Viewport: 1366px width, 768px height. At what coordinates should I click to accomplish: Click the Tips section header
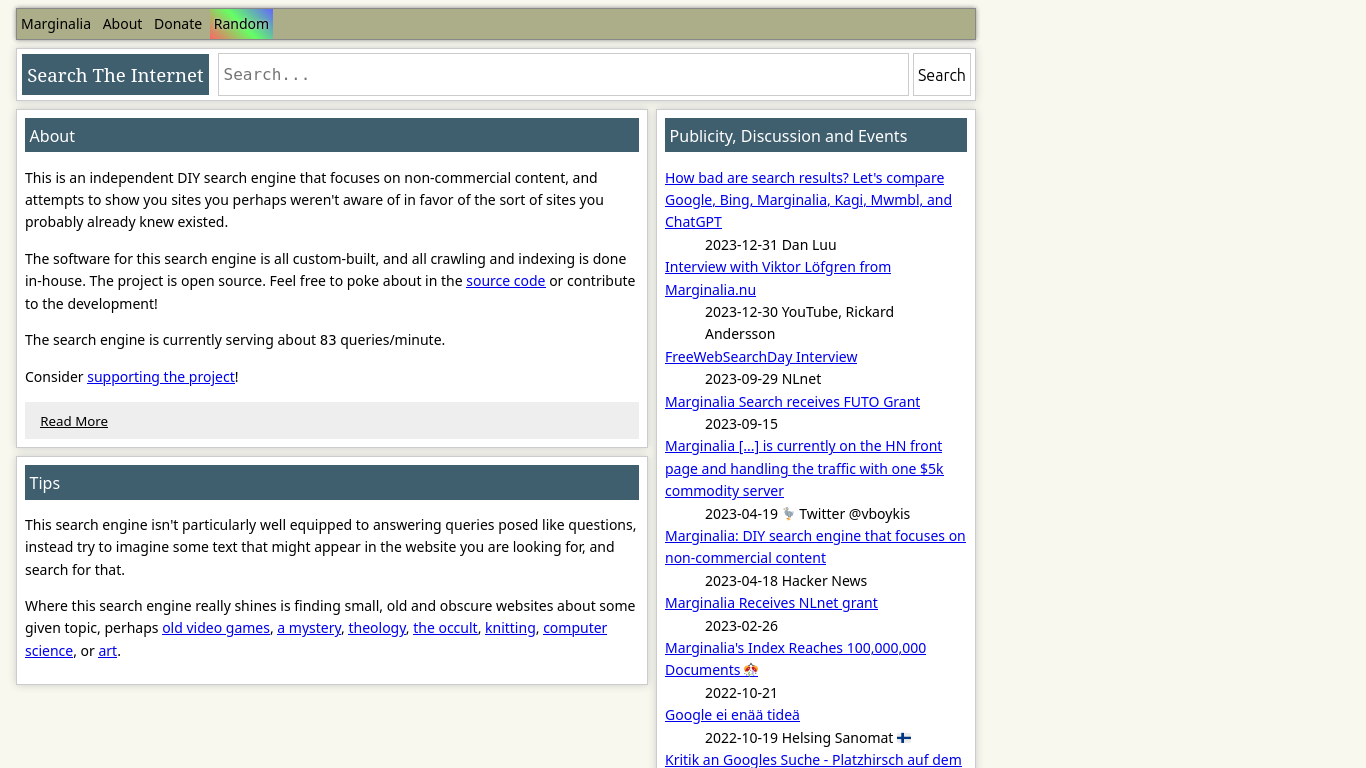coord(332,482)
